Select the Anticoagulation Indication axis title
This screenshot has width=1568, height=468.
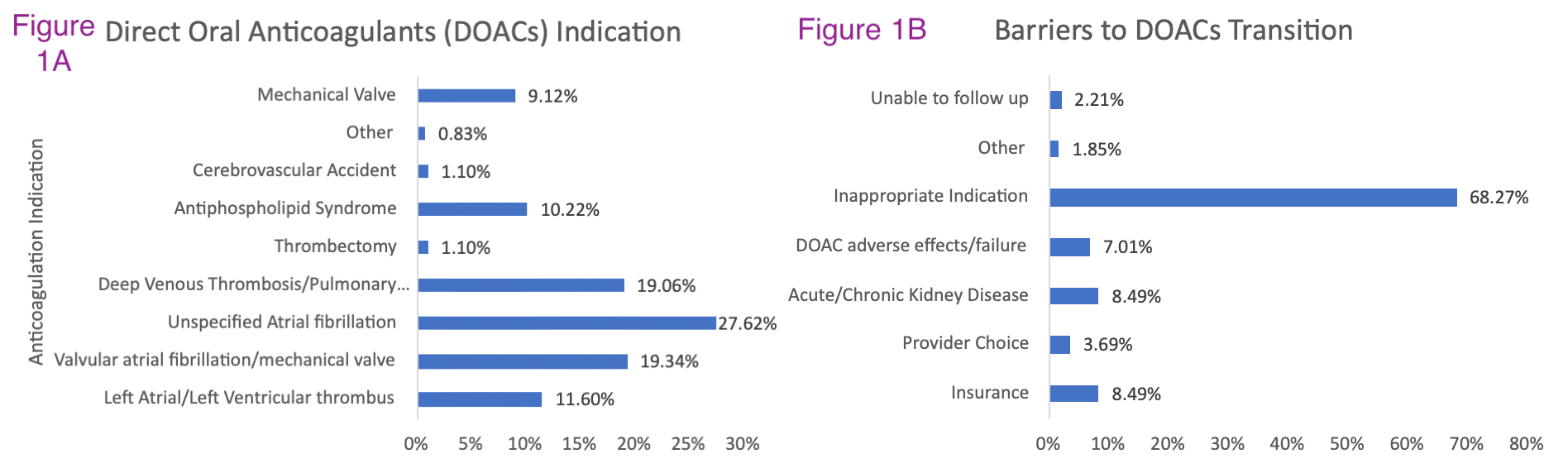[36, 251]
